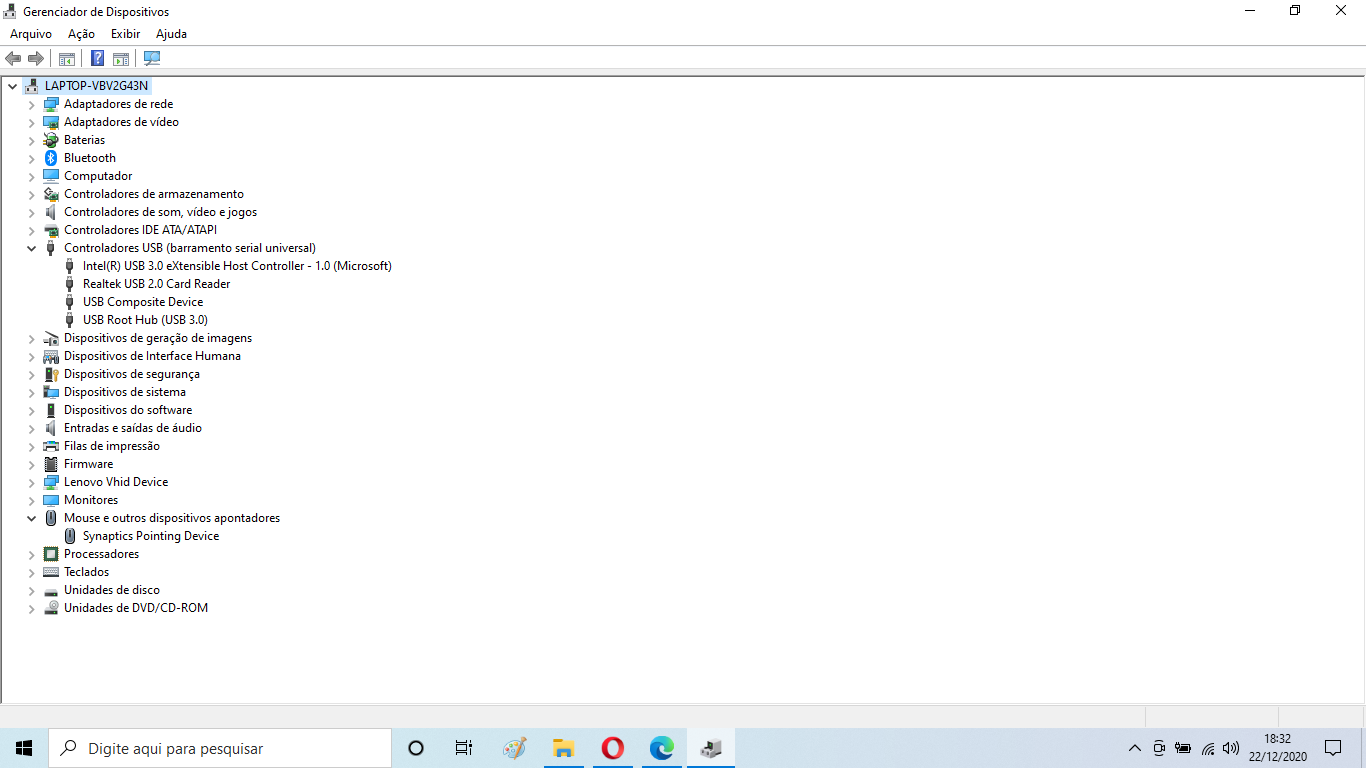The height and width of the screenshot is (768, 1366).
Task: Open the Paint taskbar icon
Action: (514, 748)
